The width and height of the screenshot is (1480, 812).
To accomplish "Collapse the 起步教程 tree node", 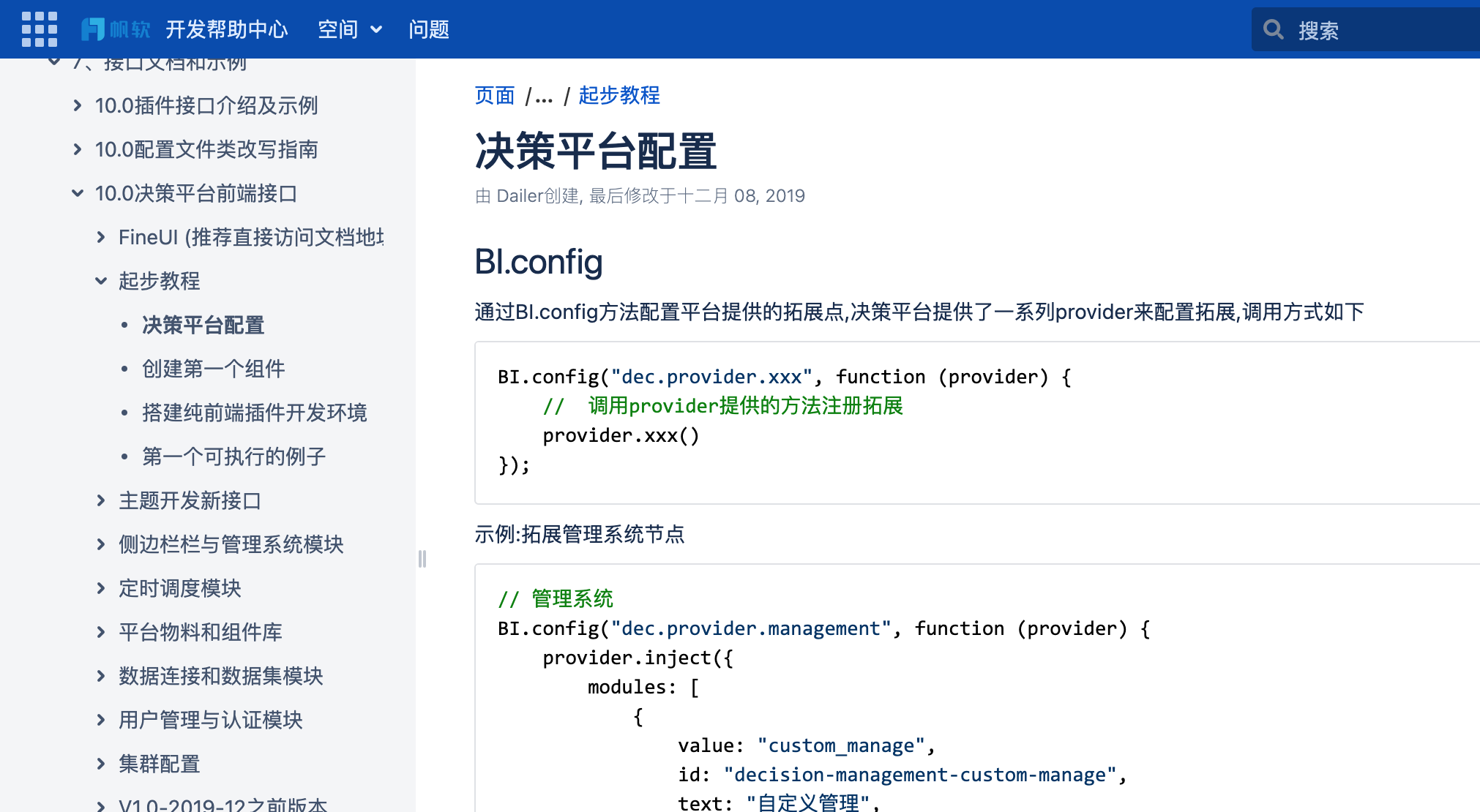I will point(101,281).
